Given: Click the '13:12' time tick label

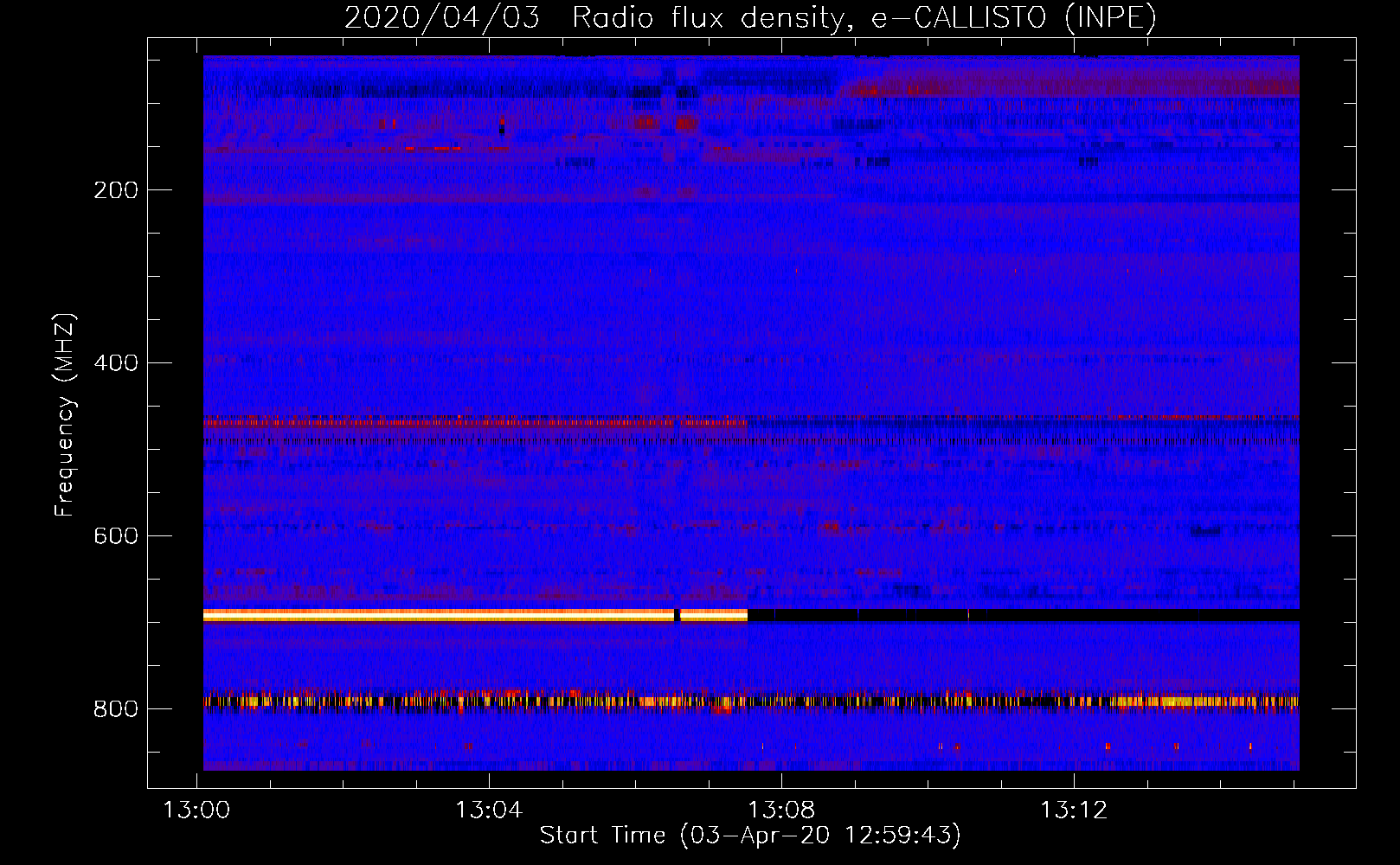Looking at the screenshot, I should tap(1074, 811).
